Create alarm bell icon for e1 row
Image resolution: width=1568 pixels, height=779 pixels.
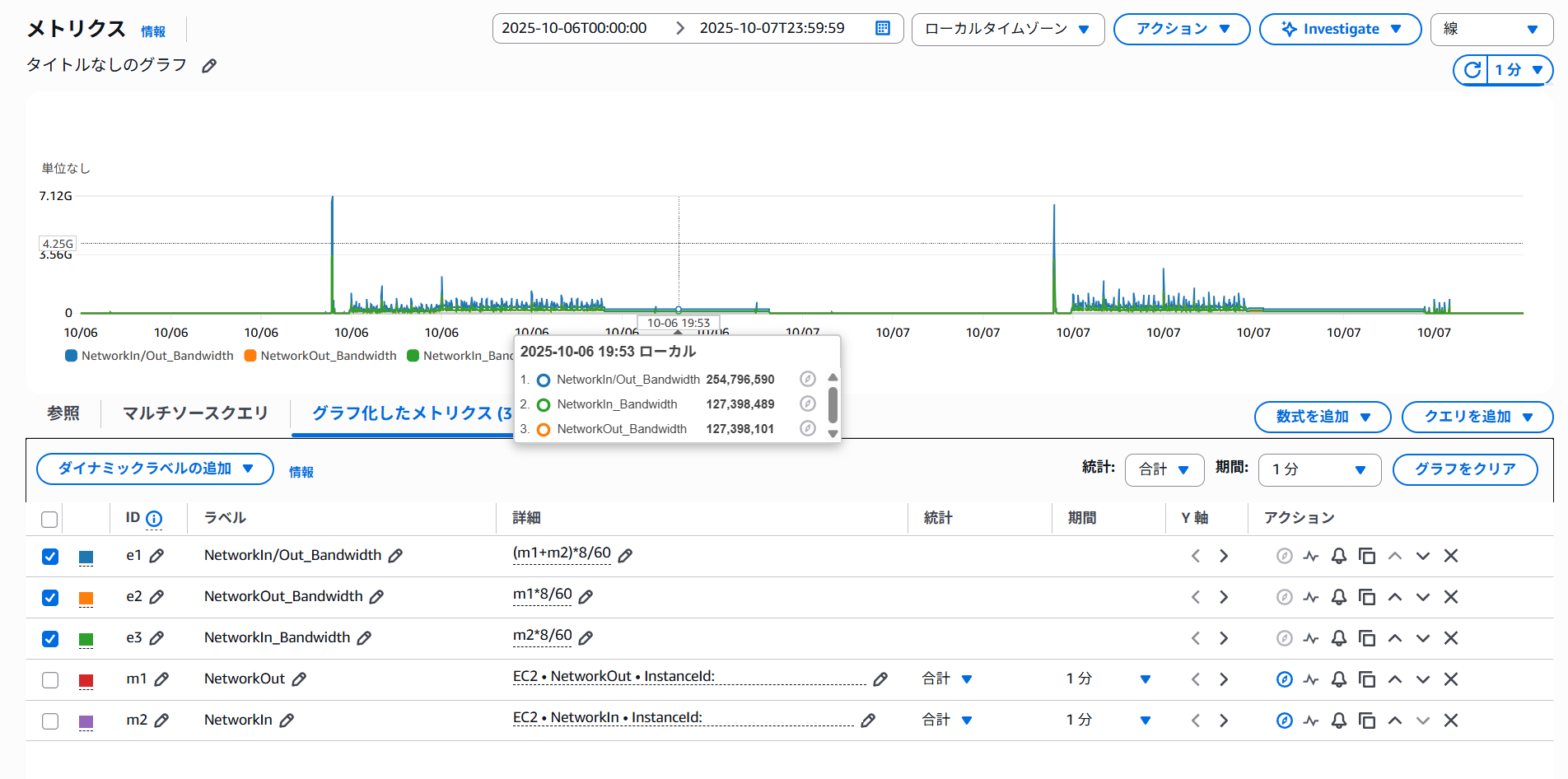pyautogui.click(x=1339, y=556)
